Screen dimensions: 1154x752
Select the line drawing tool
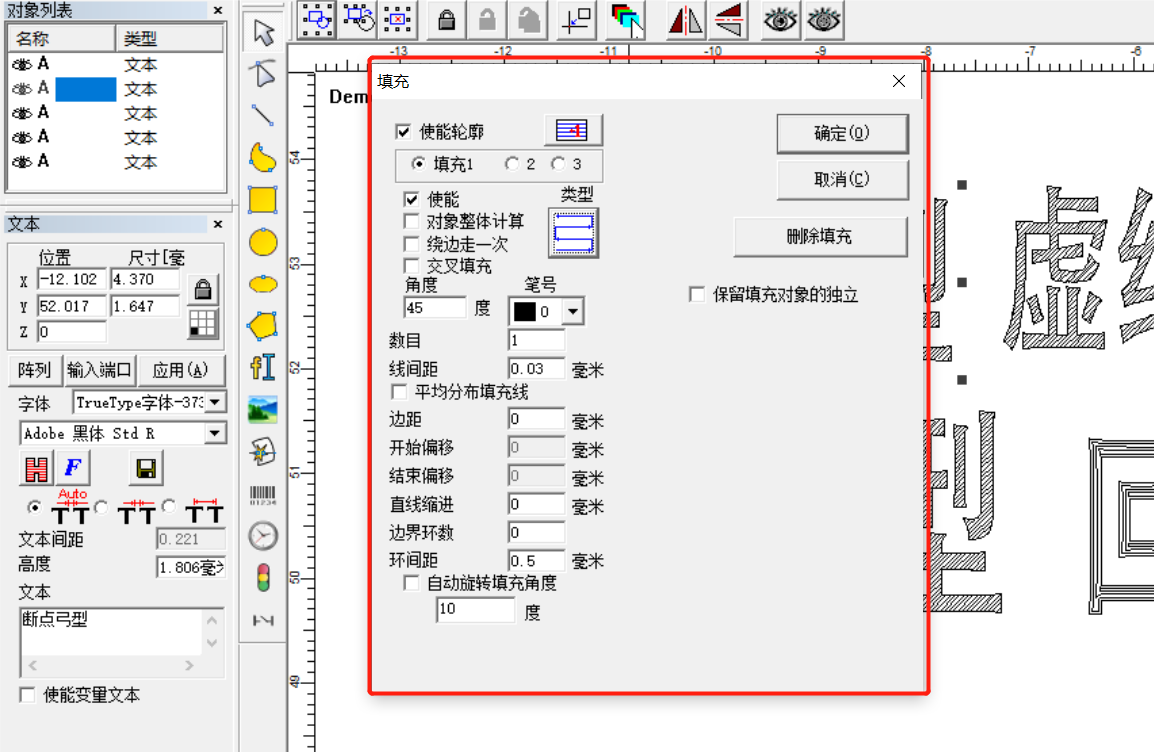263,116
